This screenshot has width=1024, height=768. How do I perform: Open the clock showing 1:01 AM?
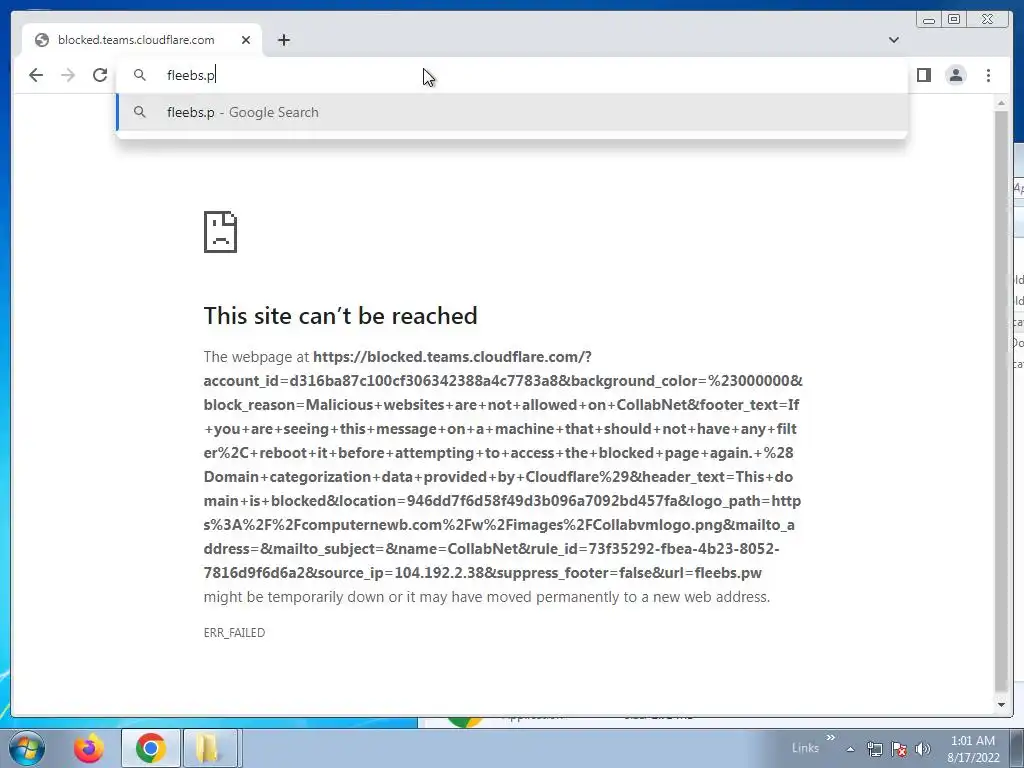pyautogui.click(x=973, y=749)
